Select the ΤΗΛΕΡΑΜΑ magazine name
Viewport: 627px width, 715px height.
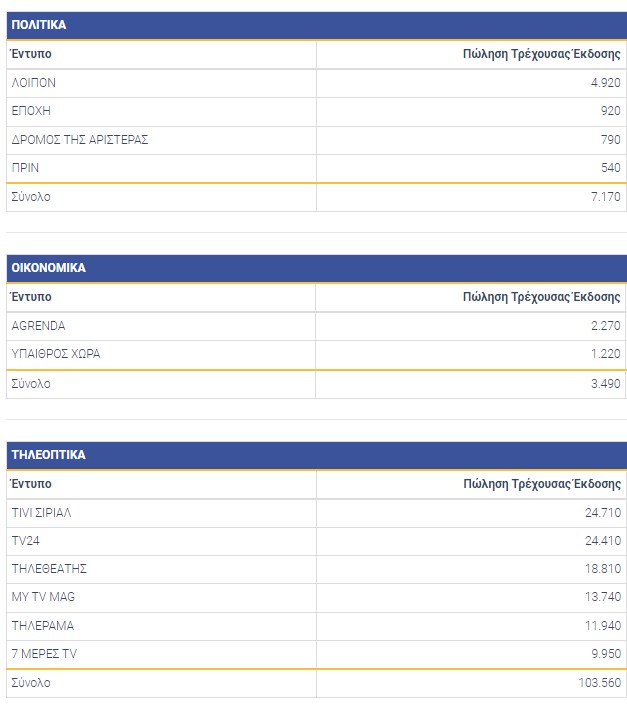(x=42, y=626)
